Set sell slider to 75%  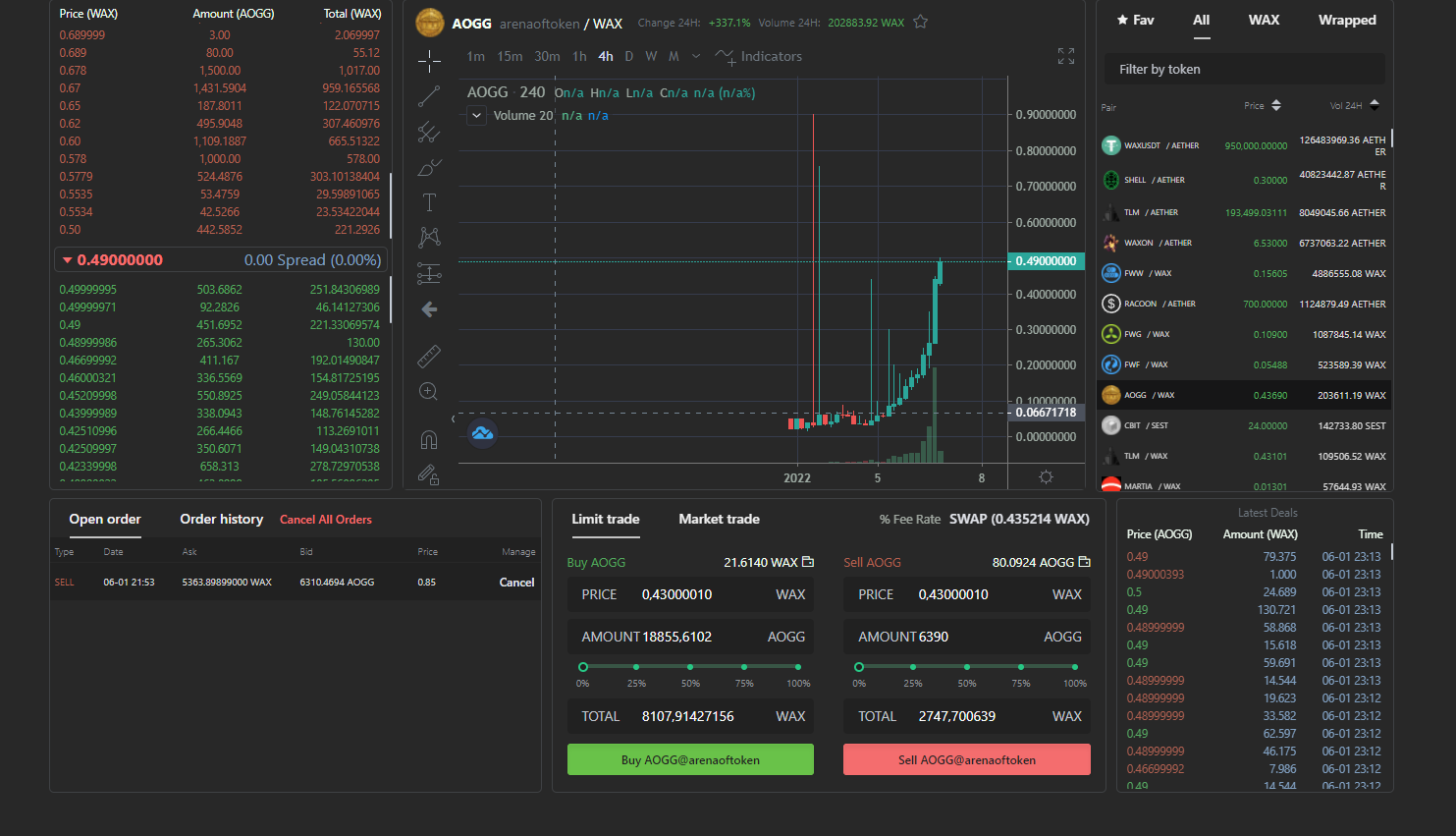(1021, 667)
